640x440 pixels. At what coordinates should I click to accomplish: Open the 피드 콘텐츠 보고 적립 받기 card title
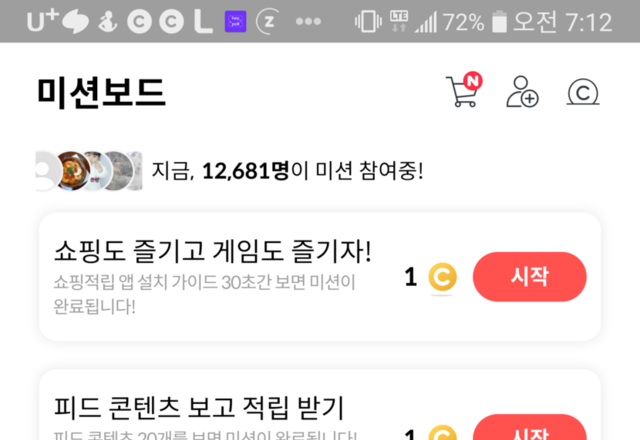(199, 407)
